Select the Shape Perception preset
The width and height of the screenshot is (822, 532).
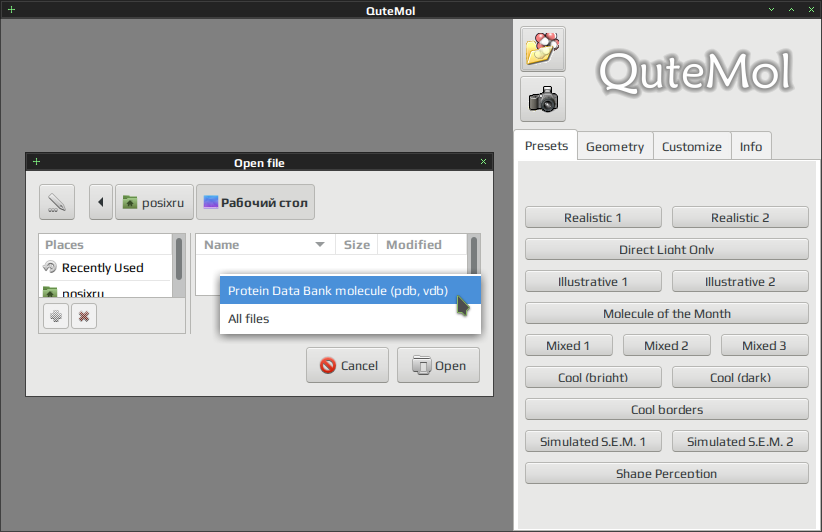click(x=667, y=473)
